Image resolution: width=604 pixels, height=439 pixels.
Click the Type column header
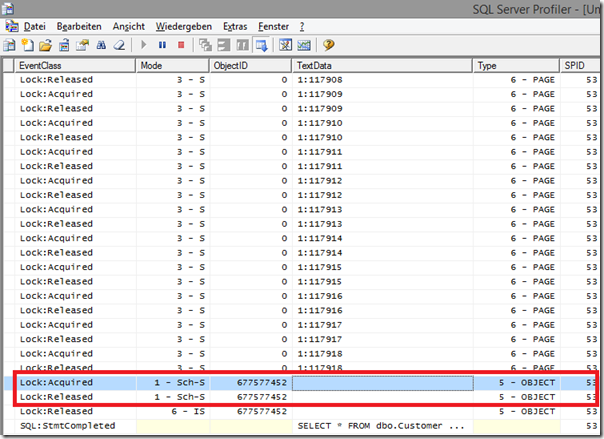517,65
